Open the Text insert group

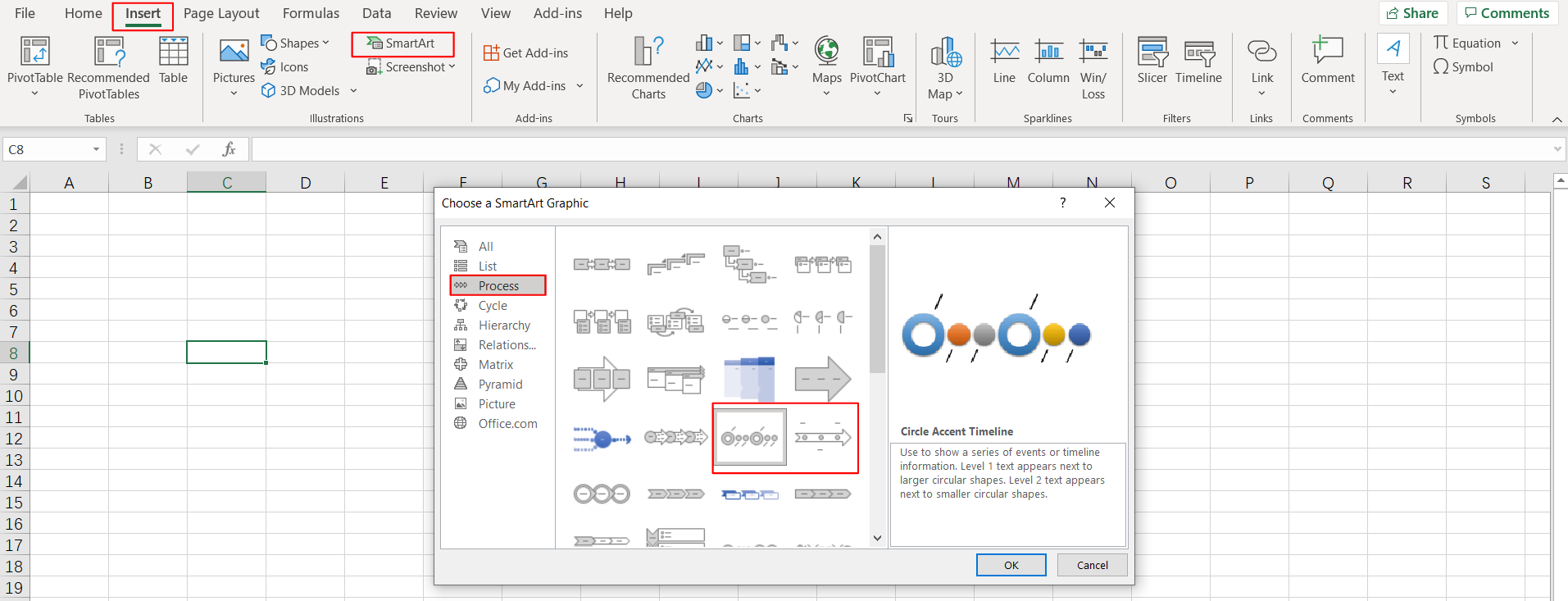pyautogui.click(x=1393, y=66)
